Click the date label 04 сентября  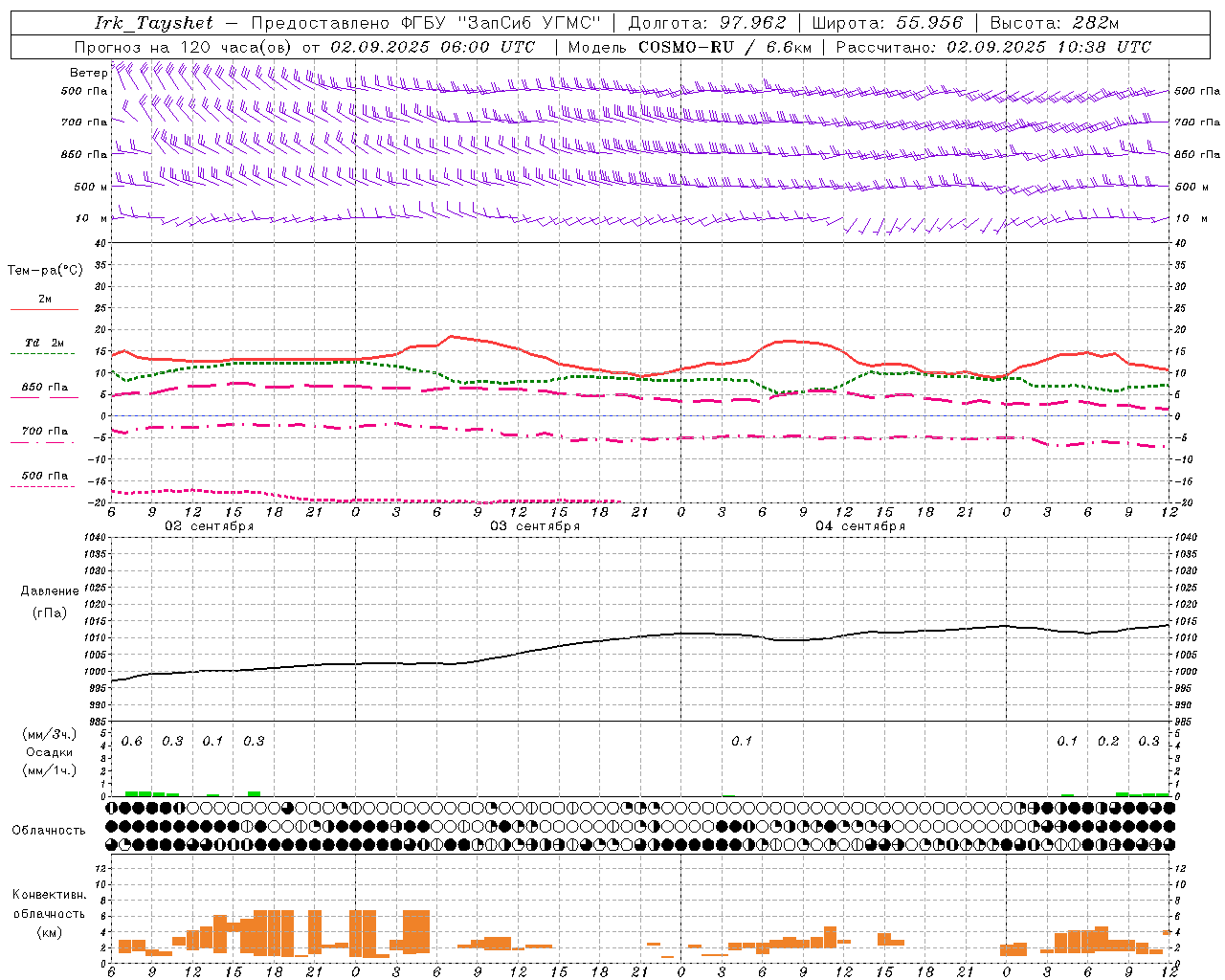(860, 526)
